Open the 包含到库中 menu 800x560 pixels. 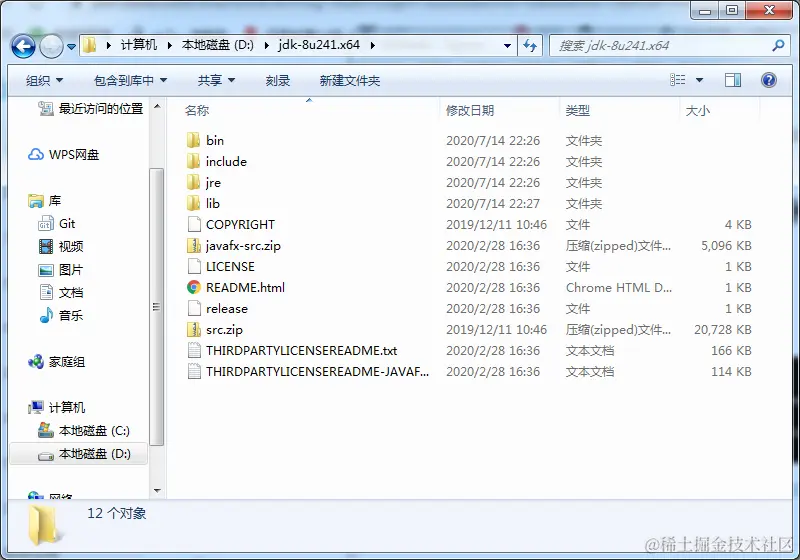[x=131, y=81]
